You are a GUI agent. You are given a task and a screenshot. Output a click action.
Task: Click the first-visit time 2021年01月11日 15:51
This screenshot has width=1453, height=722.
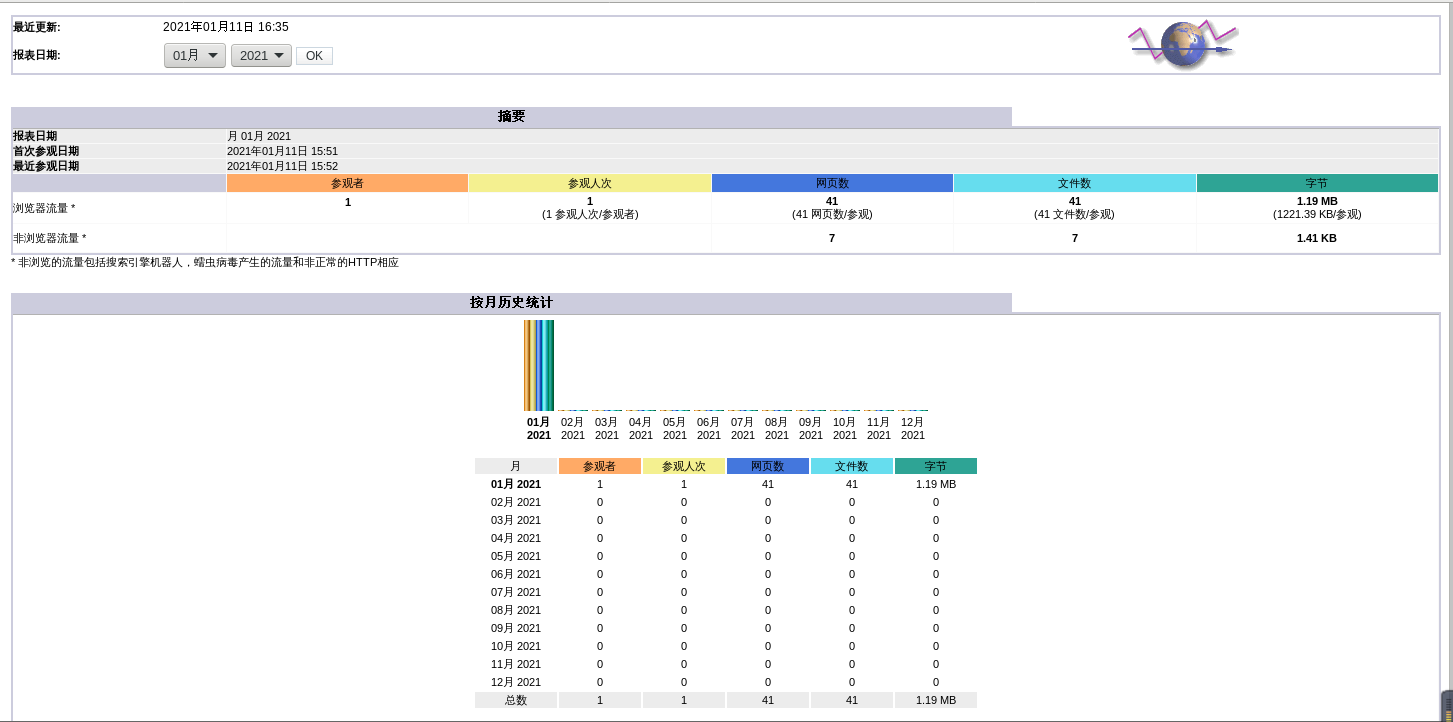click(282, 151)
